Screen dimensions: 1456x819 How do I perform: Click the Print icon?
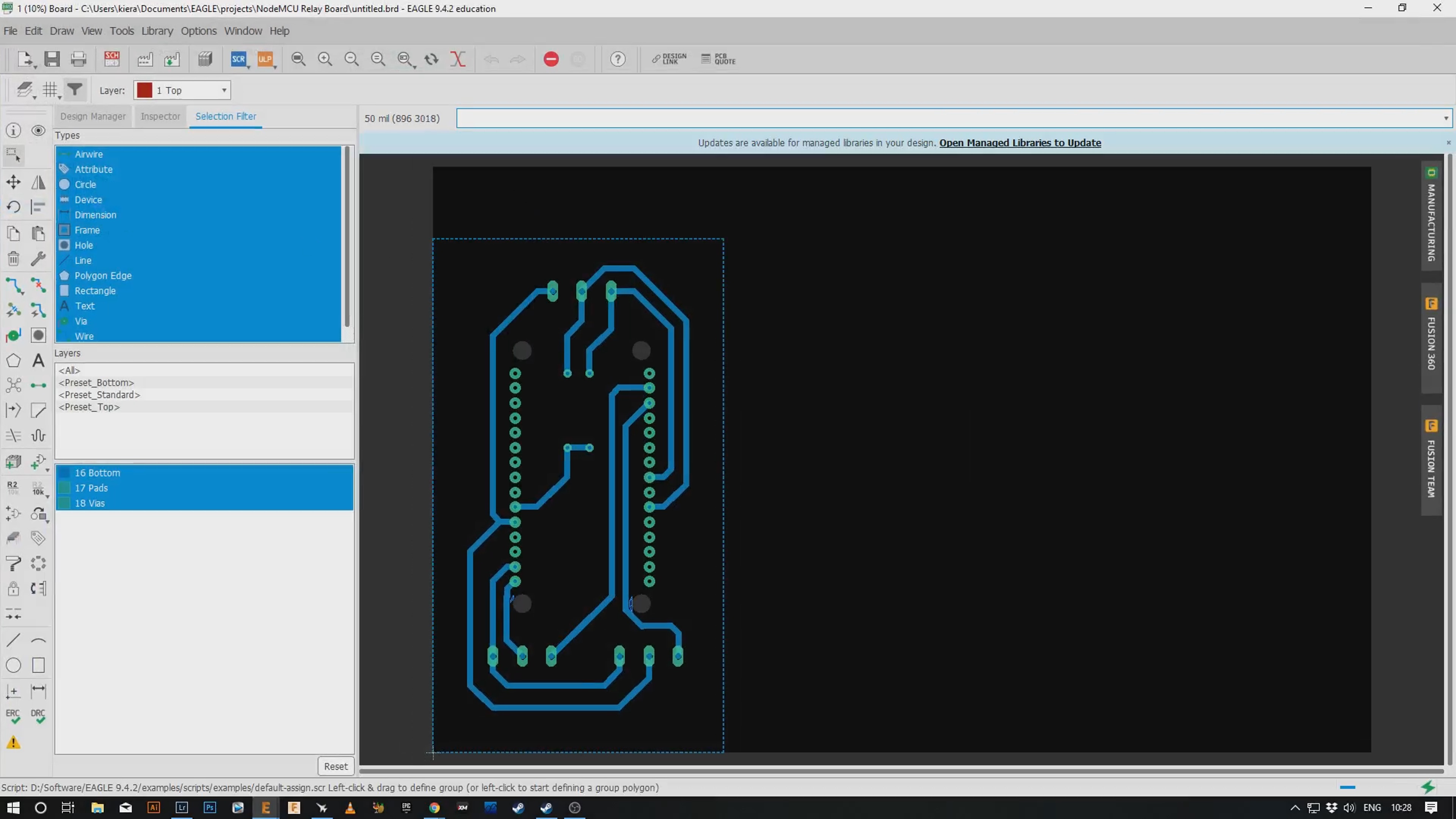click(x=78, y=60)
